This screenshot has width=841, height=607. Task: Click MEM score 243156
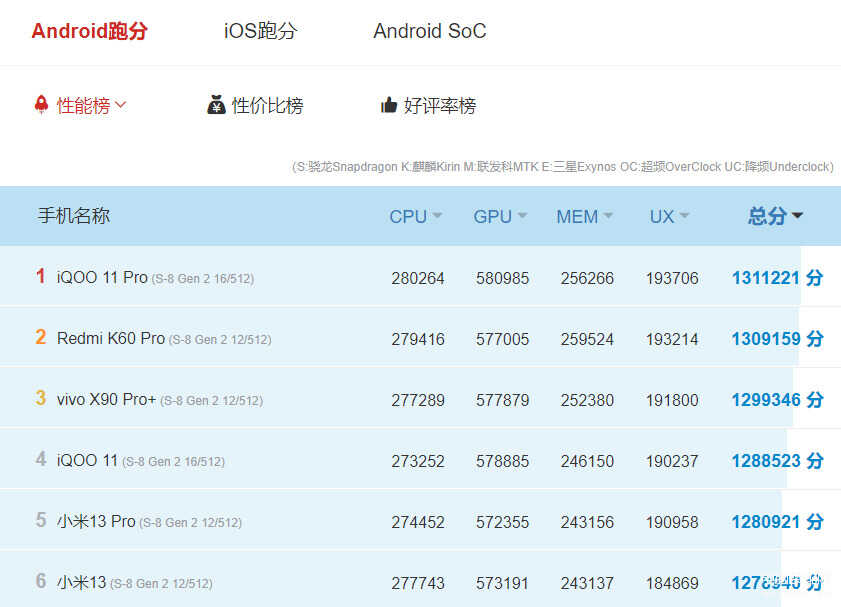click(x=587, y=522)
